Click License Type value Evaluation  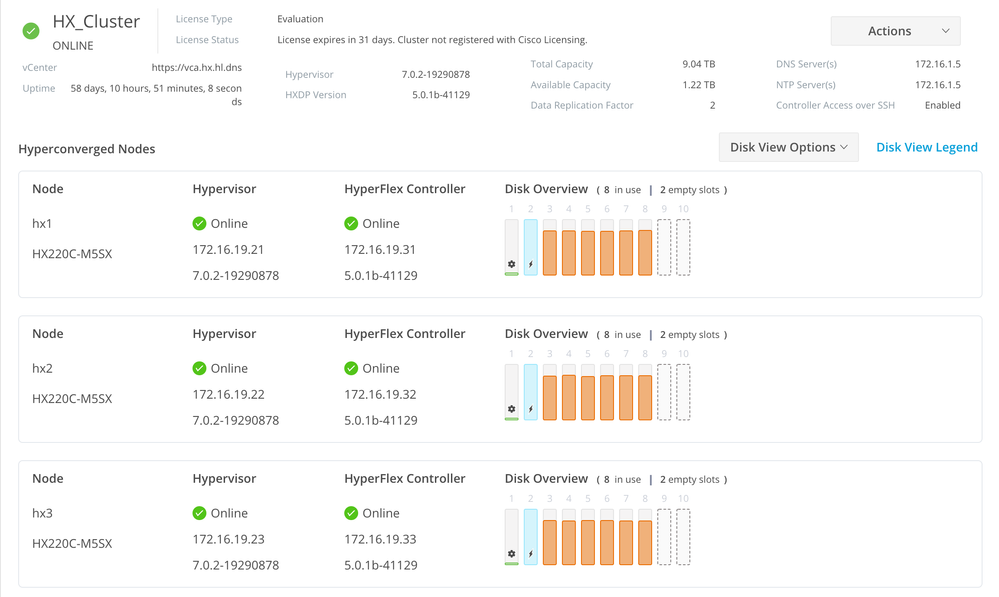coord(300,19)
